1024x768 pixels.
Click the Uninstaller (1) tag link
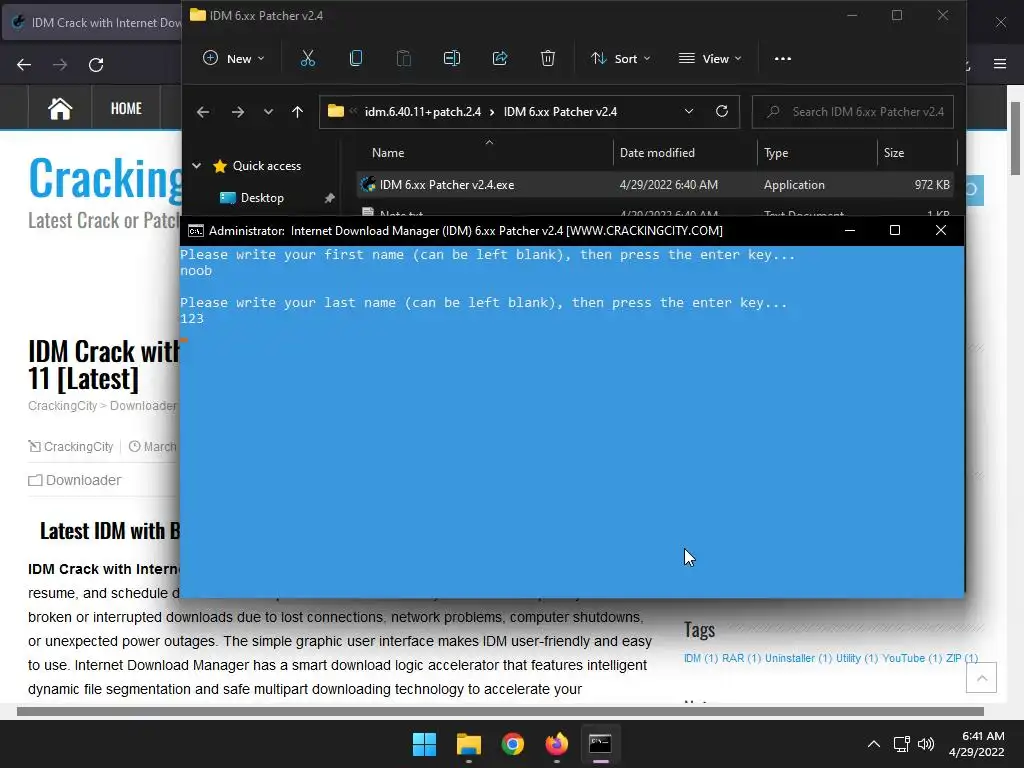799,658
